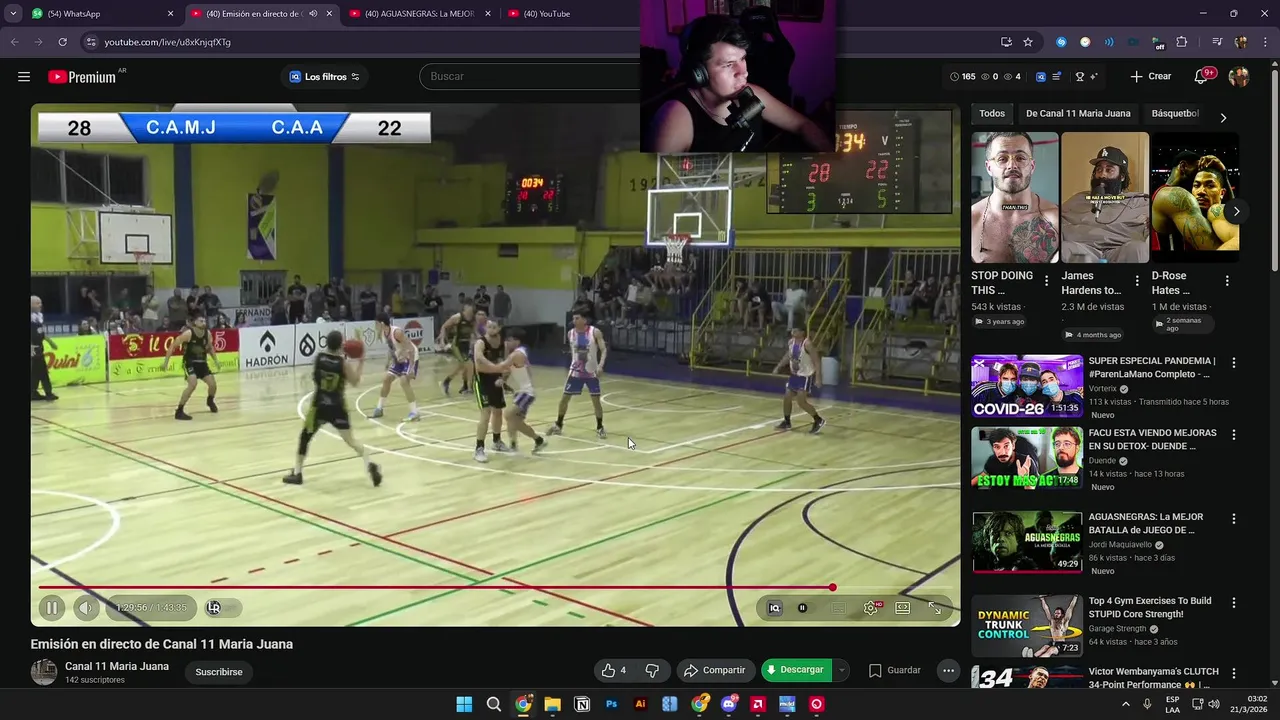Open the YouTube hamburger guide menu
1280x720 pixels.
24,77
